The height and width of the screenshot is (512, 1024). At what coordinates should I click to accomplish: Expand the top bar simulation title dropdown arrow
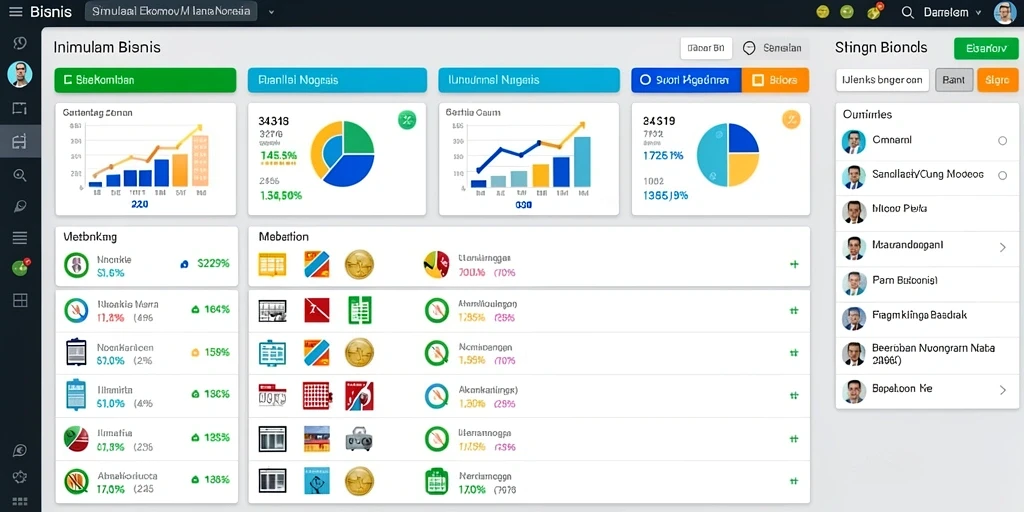click(271, 12)
